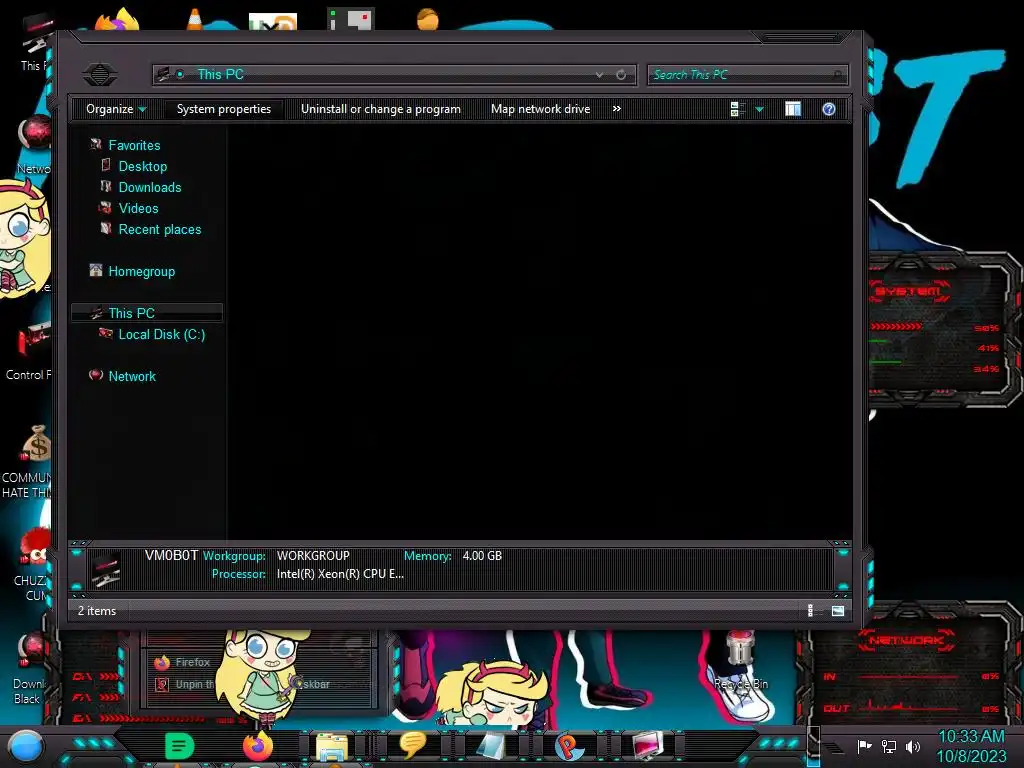Click the computer icon in the address bar
Image resolution: width=1024 pixels, height=768 pixels.
(163, 74)
